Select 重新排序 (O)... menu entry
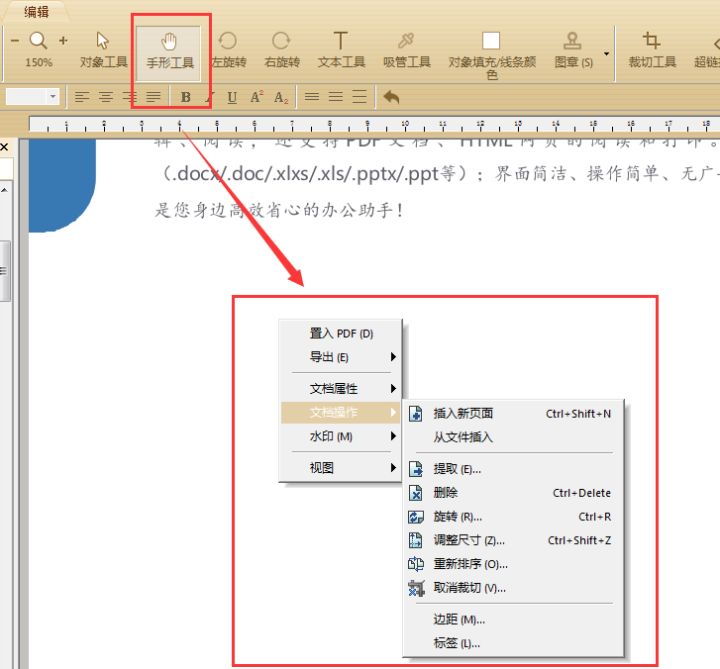Viewport: 720px width, 669px height. tap(512, 564)
